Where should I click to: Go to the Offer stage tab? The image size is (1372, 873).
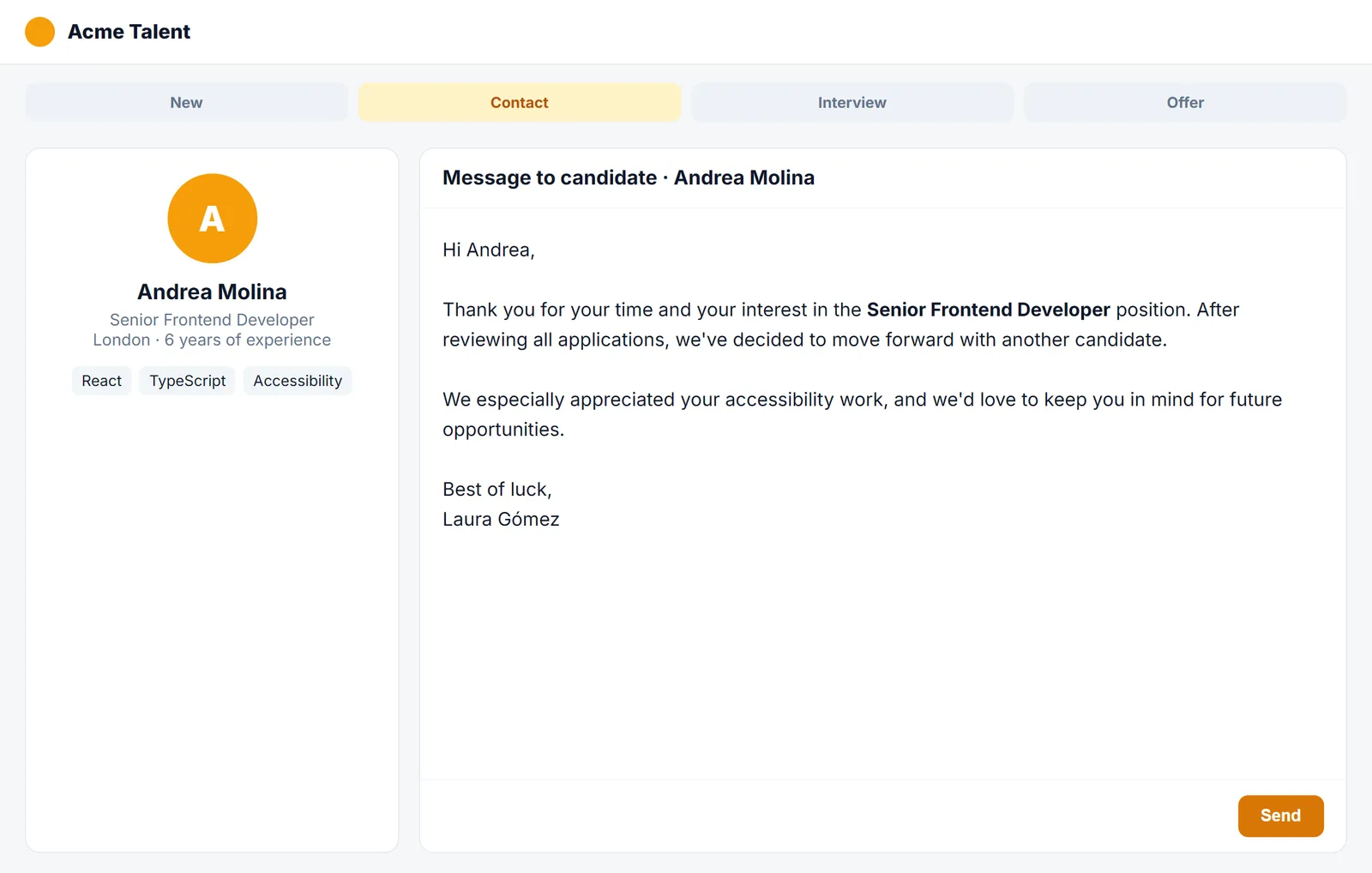pos(1185,102)
